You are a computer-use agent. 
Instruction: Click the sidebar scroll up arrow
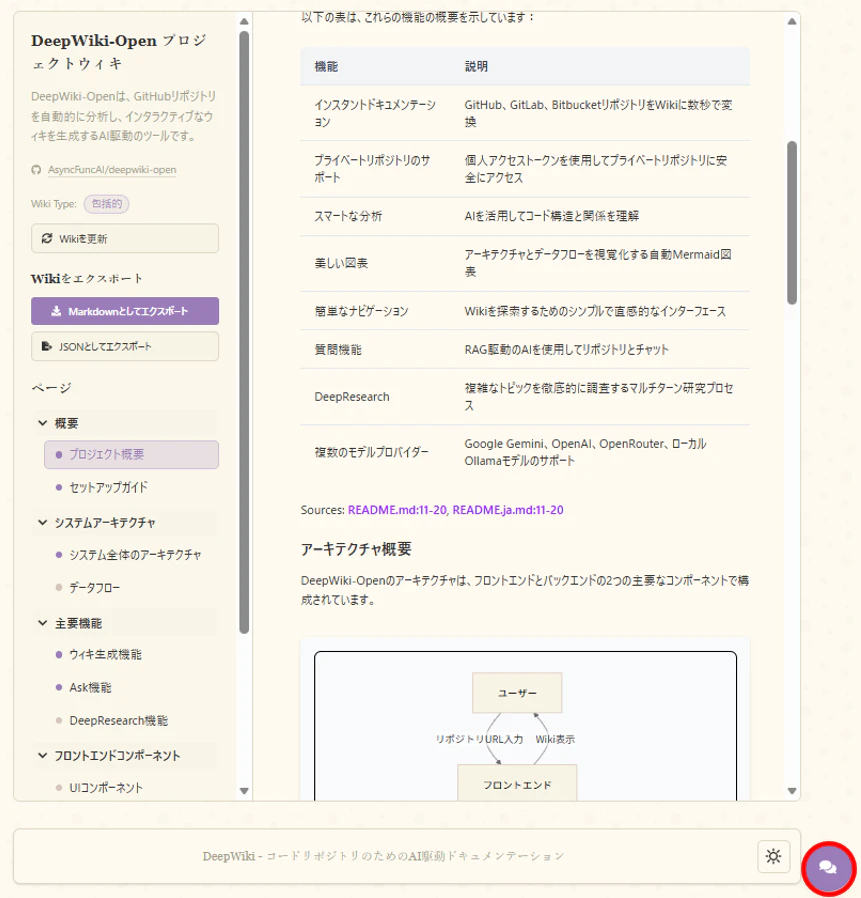pos(244,21)
